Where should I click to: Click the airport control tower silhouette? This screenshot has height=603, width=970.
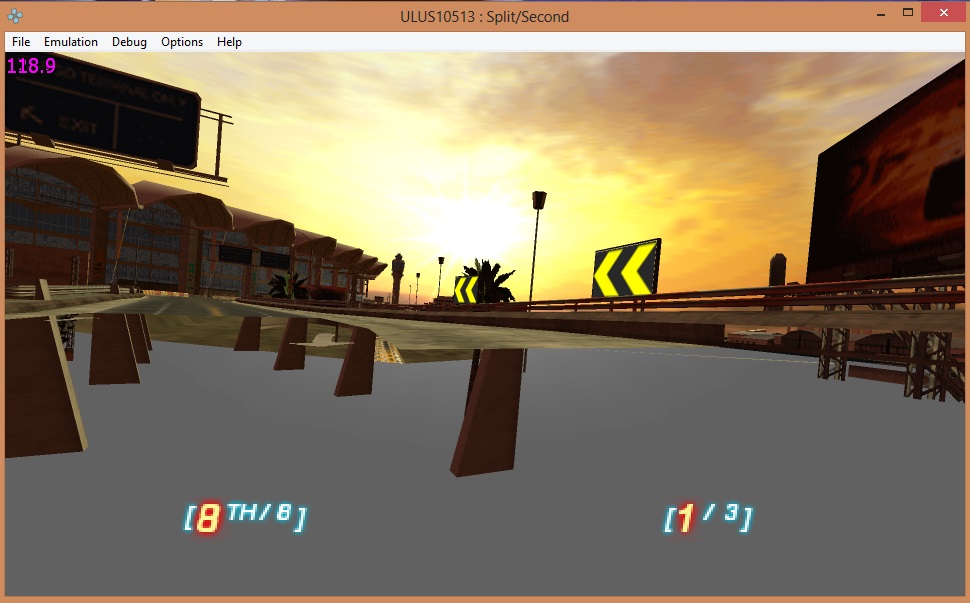click(x=398, y=275)
